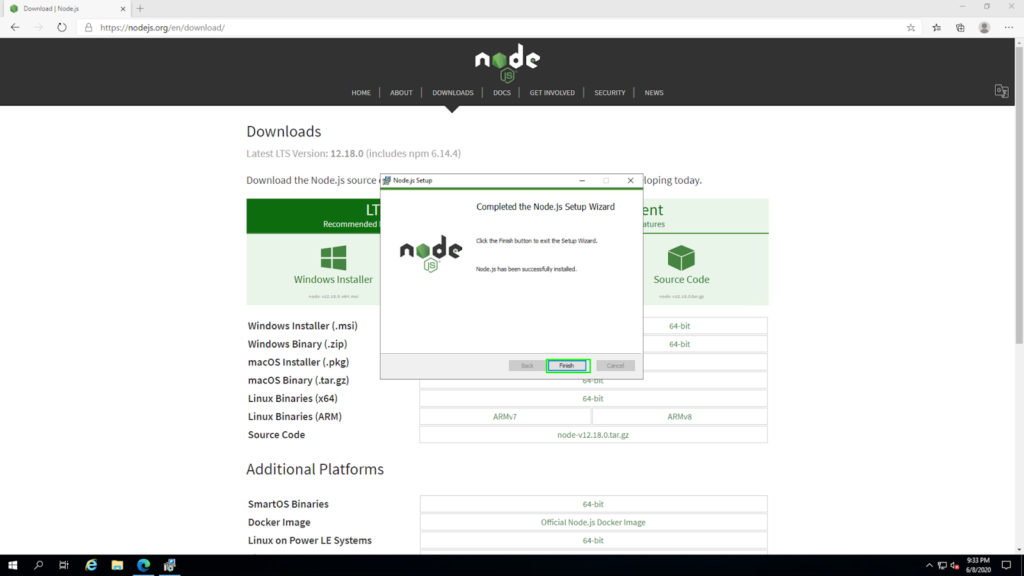
Task: Click Finish to exit the Setup Wizard
Action: [568, 365]
